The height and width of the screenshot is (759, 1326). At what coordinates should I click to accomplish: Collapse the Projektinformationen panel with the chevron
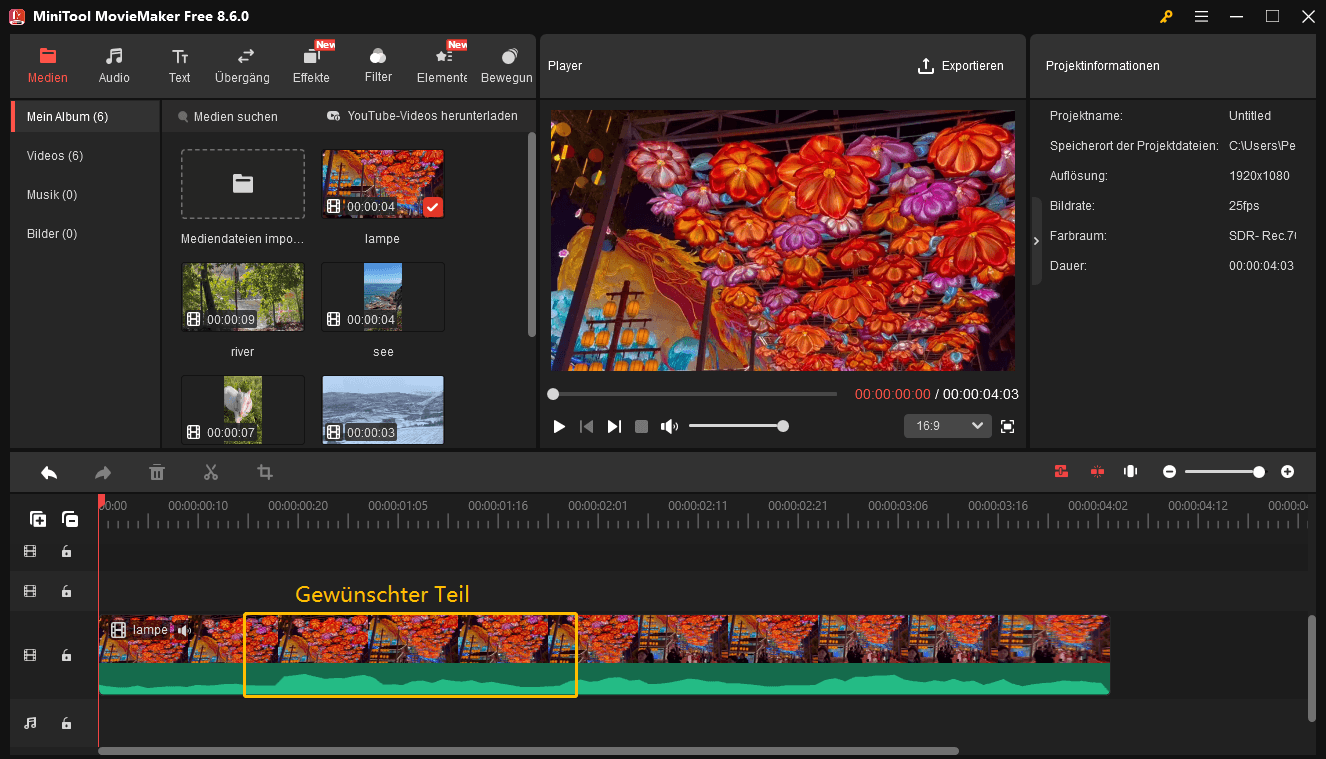coord(1036,241)
